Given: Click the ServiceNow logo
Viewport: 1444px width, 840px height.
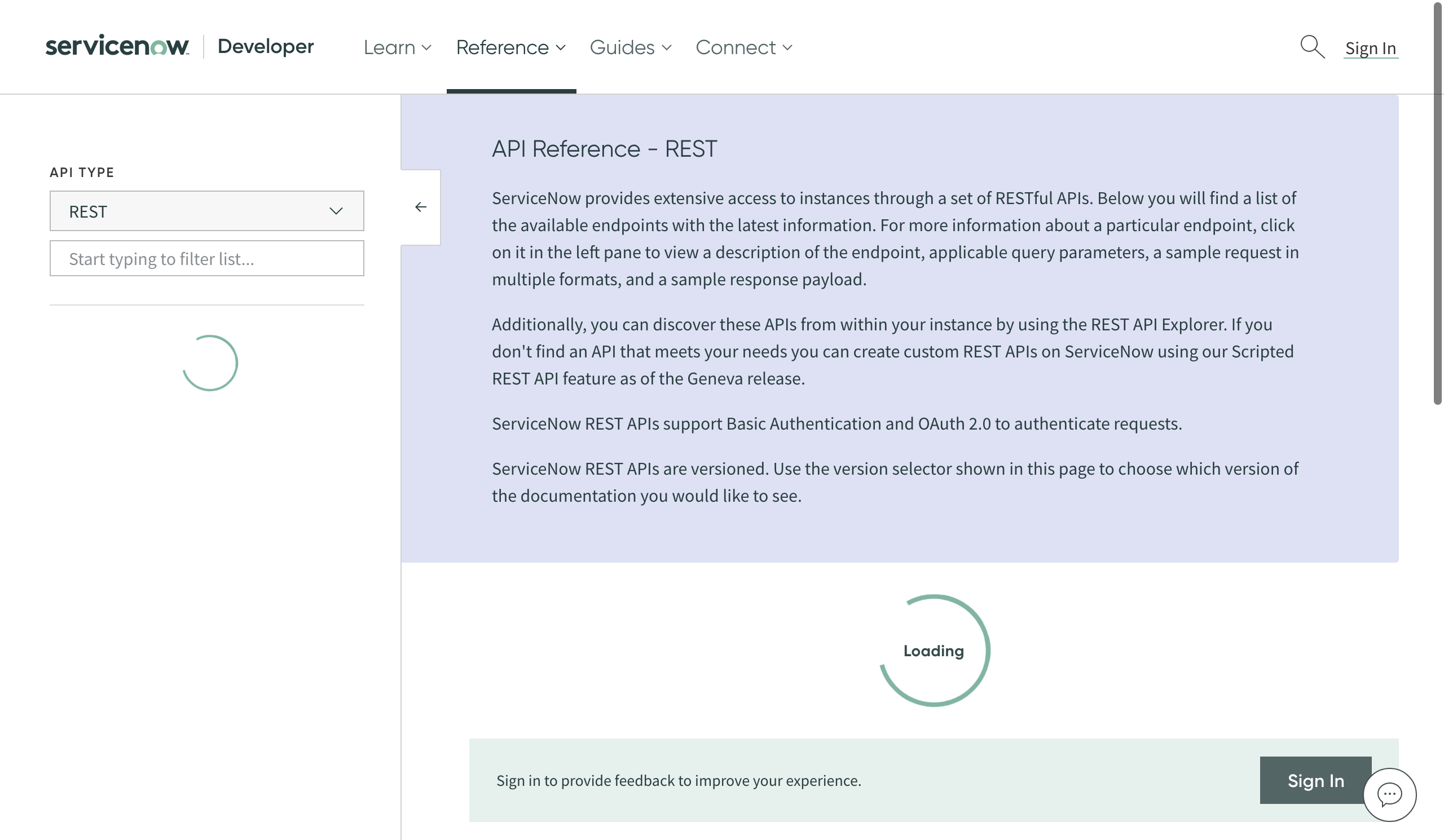Looking at the screenshot, I should click(117, 46).
